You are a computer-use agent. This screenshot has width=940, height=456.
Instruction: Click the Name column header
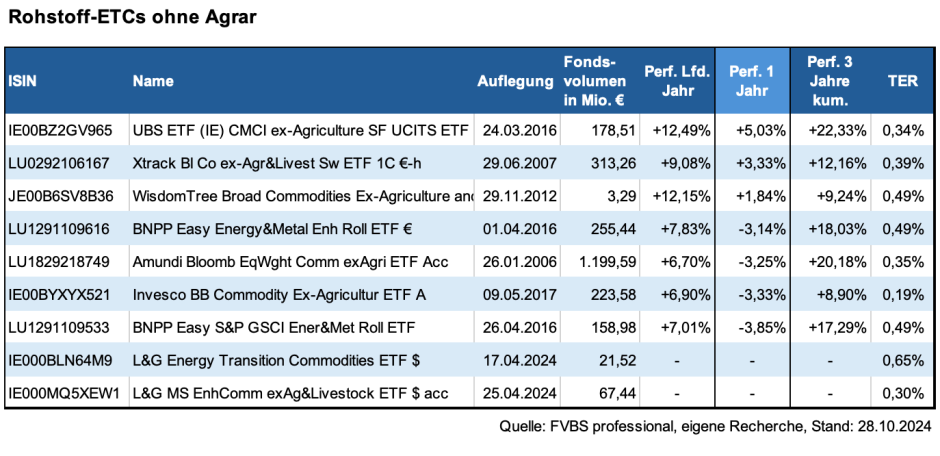coord(153,81)
